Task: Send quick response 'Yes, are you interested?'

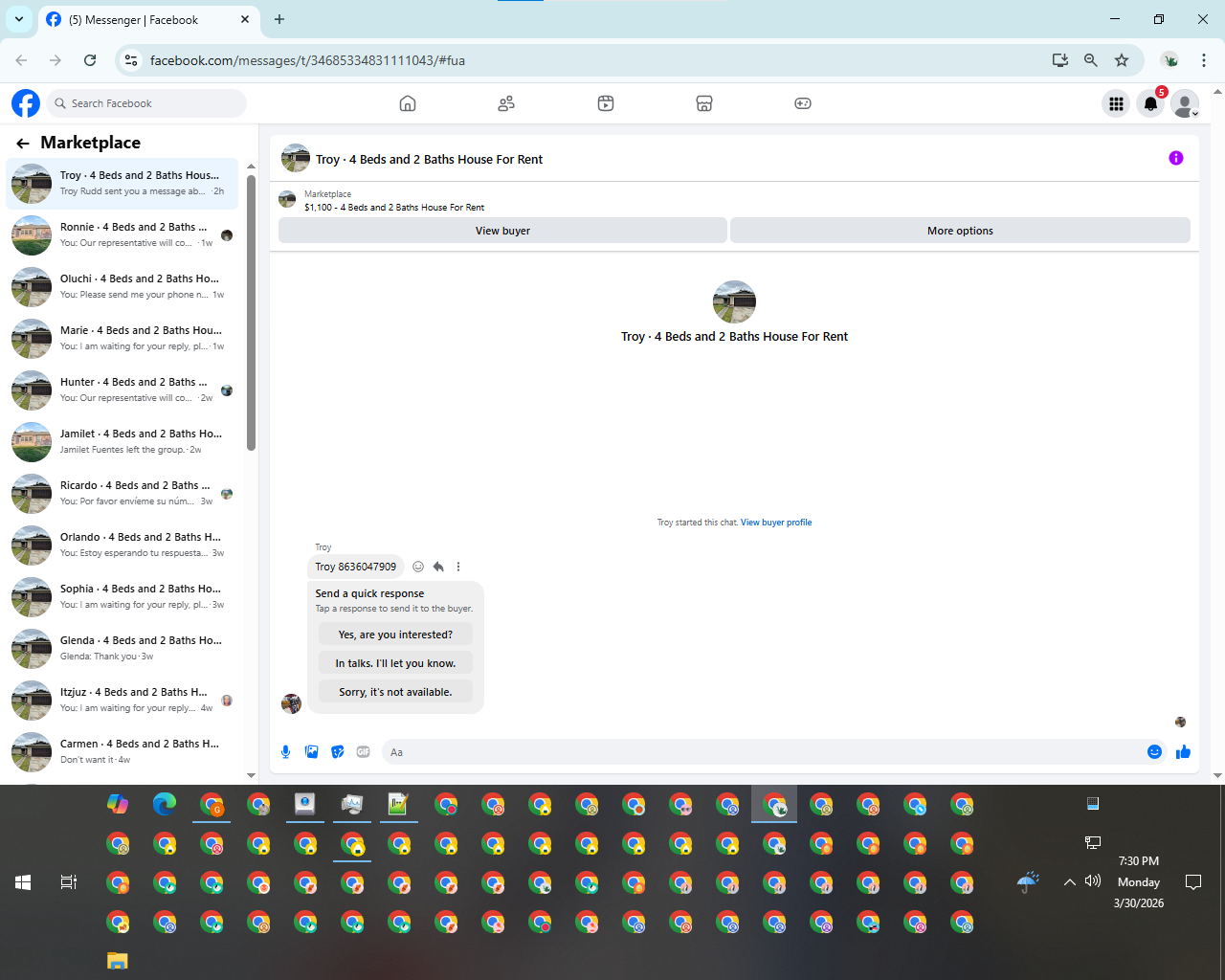Action: pyautogui.click(x=395, y=635)
